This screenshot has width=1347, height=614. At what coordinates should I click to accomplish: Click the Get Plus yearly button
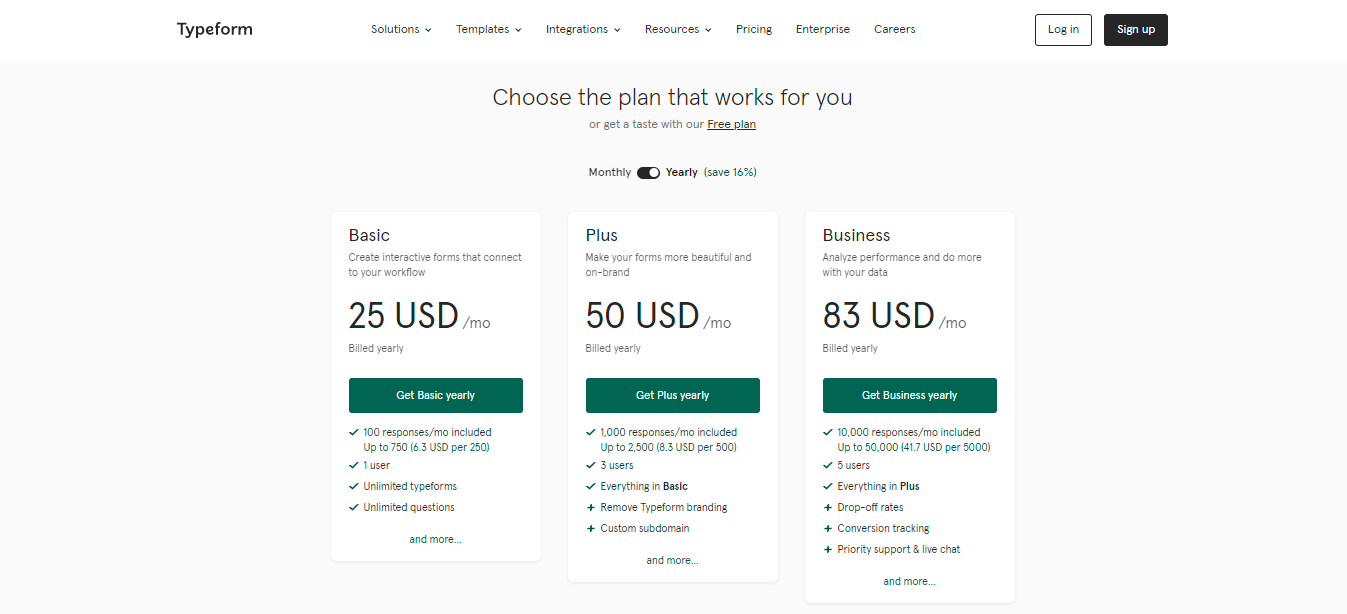click(x=672, y=395)
